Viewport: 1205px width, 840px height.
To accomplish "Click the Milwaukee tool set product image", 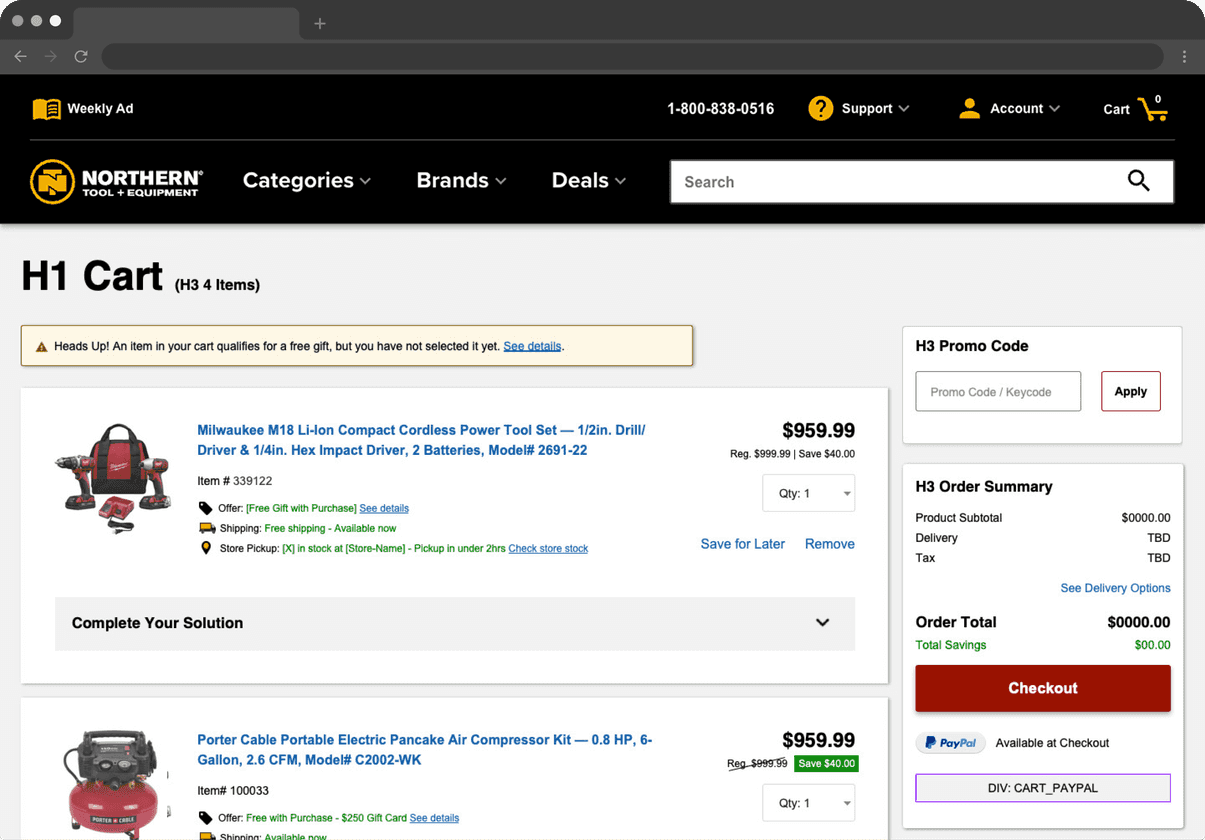I will click(111, 477).
